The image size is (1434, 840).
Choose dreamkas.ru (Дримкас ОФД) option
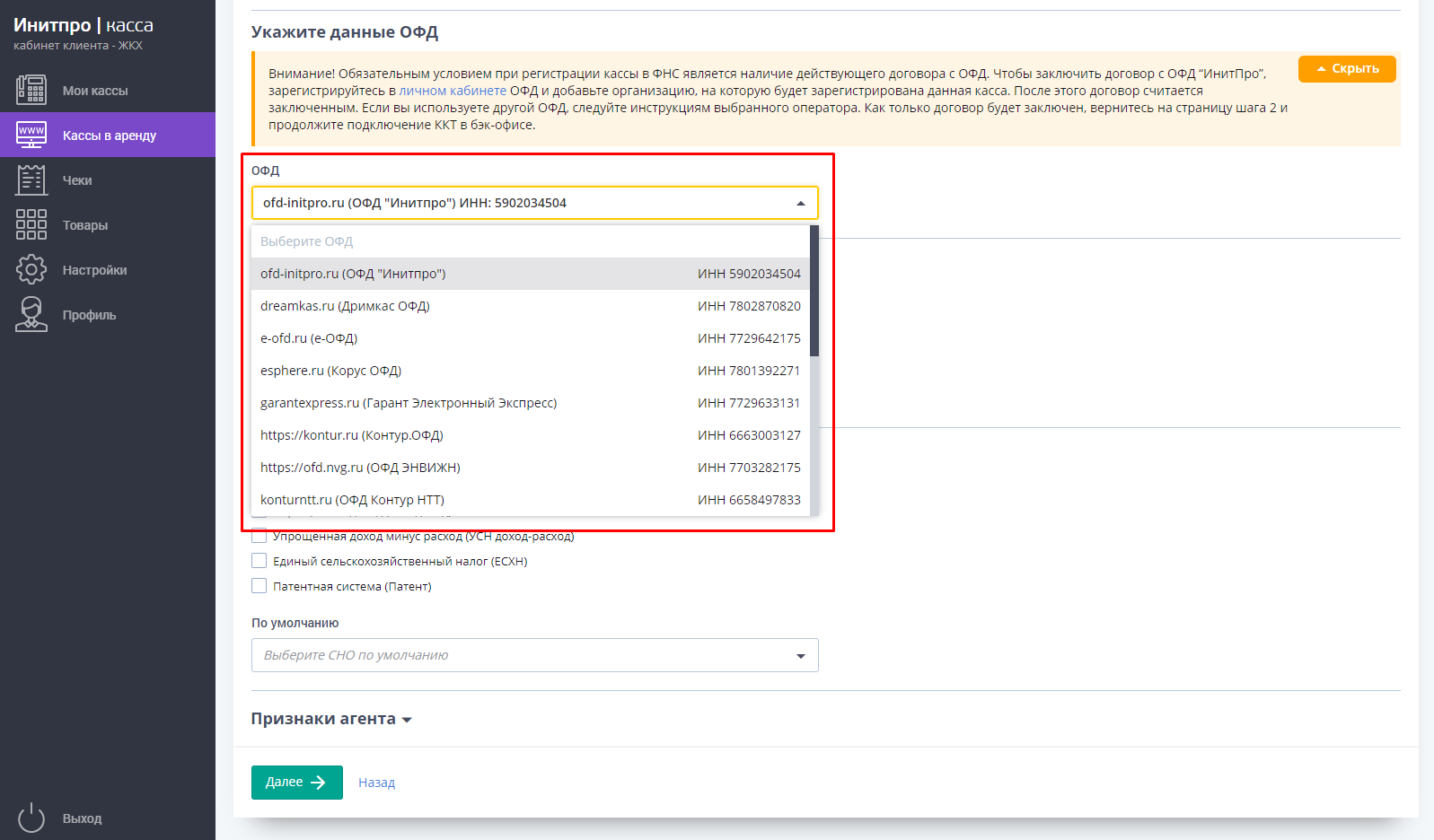click(x=531, y=306)
